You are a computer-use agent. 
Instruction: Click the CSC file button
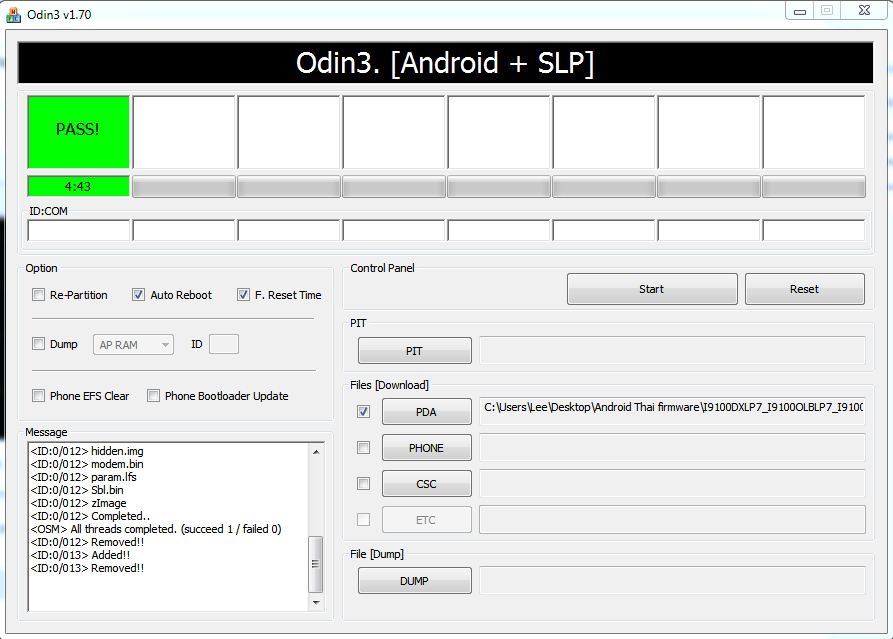[426, 484]
